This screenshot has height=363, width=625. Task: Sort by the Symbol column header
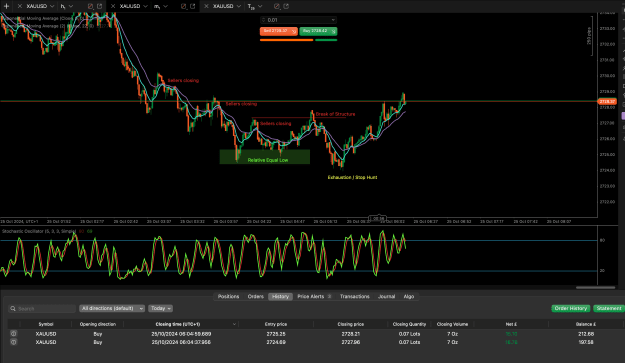pyautogui.click(x=46, y=324)
